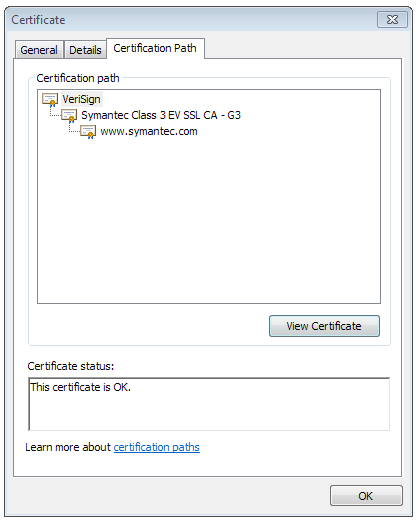The height and width of the screenshot is (523, 418).
Task: Click the www.symantec.com certificate icon
Action: click(x=88, y=132)
